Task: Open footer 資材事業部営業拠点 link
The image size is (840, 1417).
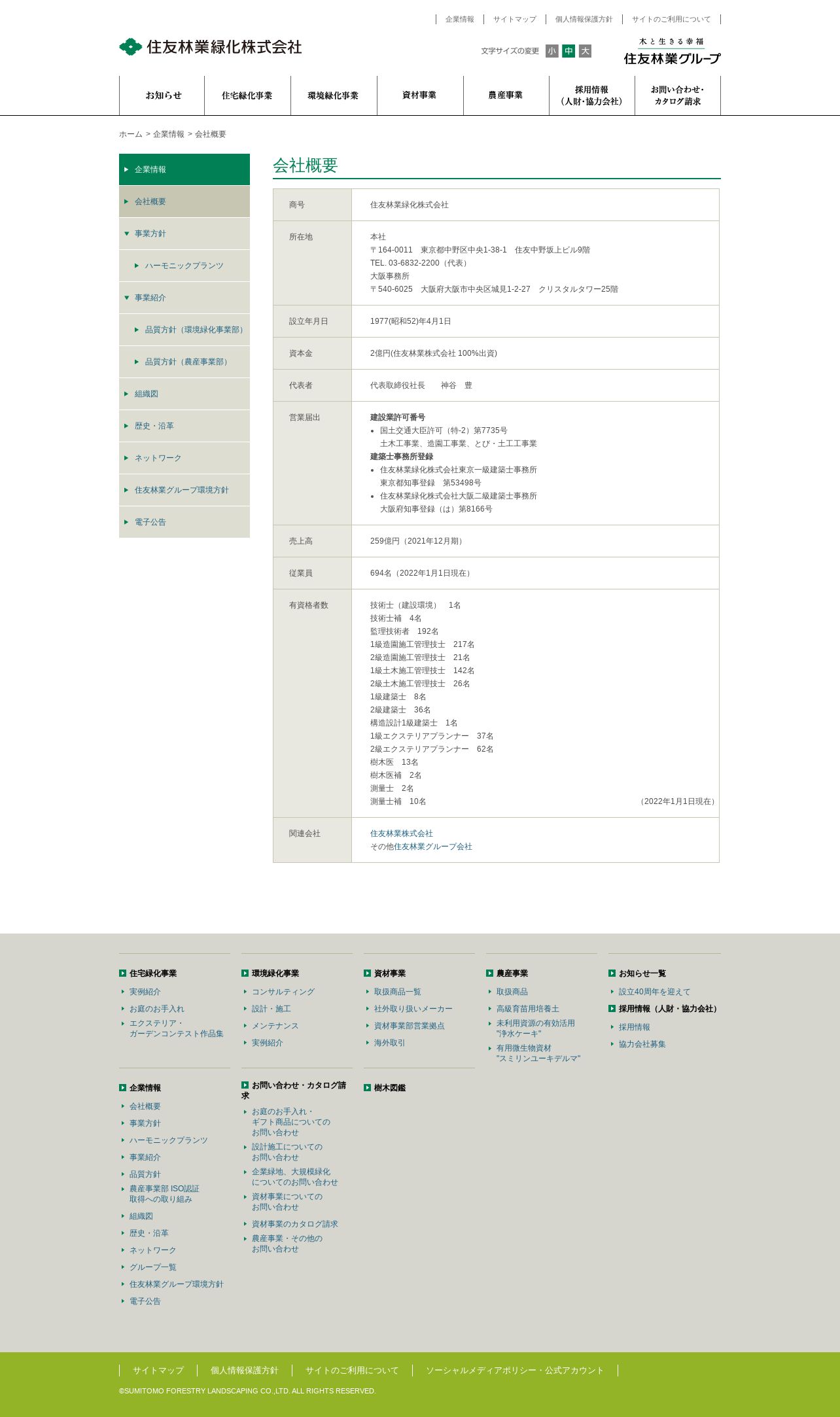Action: point(410,1026)
